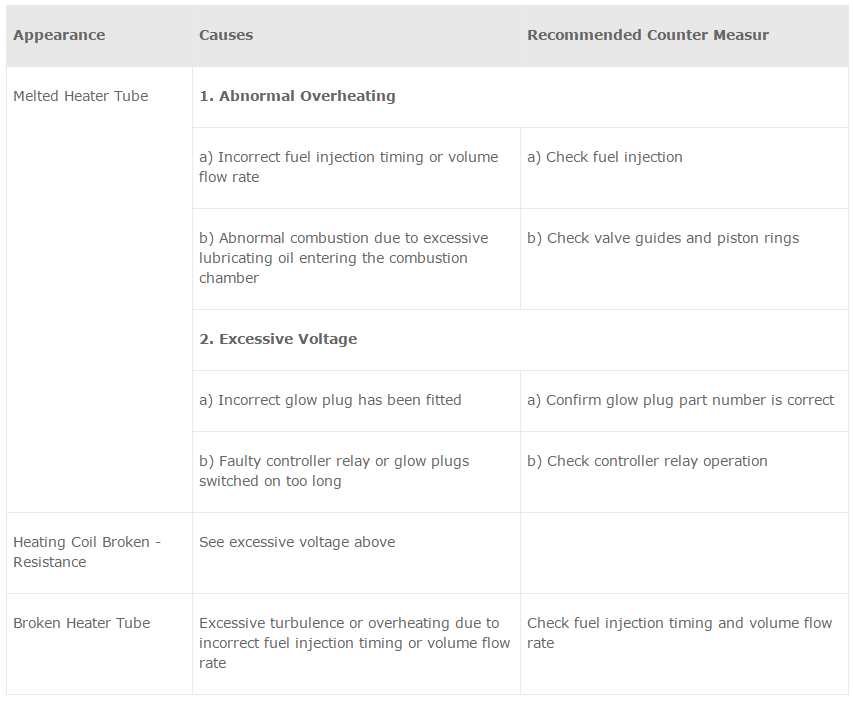Select the Broken Heater Tube cell
853x701 pixels.
81,623
